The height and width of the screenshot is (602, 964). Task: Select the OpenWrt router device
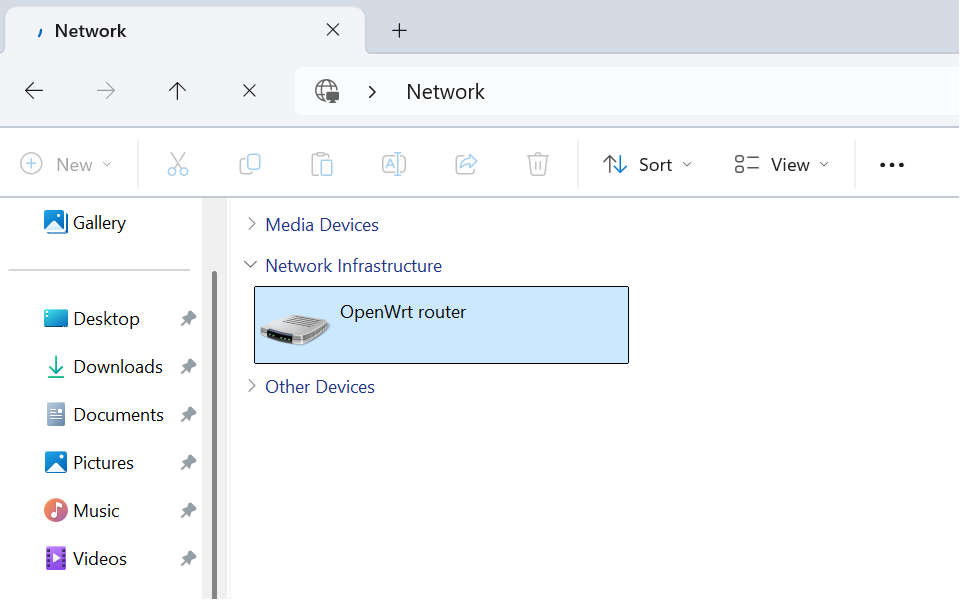point(441,325)
